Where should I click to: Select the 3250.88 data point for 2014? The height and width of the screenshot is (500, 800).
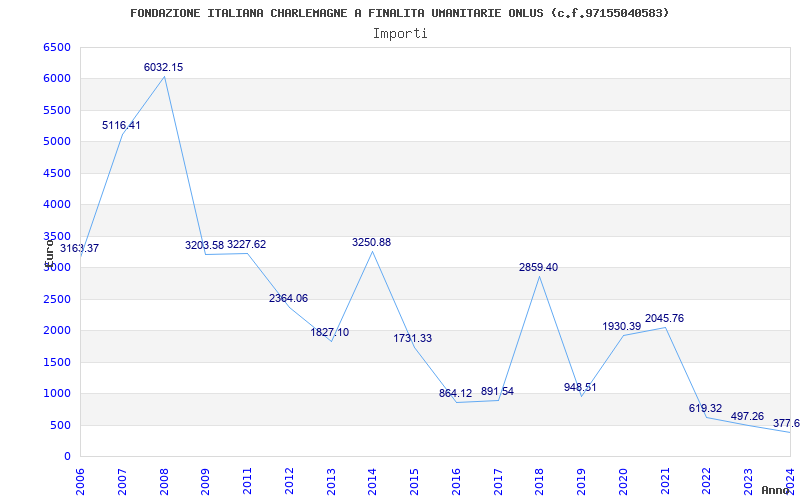click(x=371, y=242)
